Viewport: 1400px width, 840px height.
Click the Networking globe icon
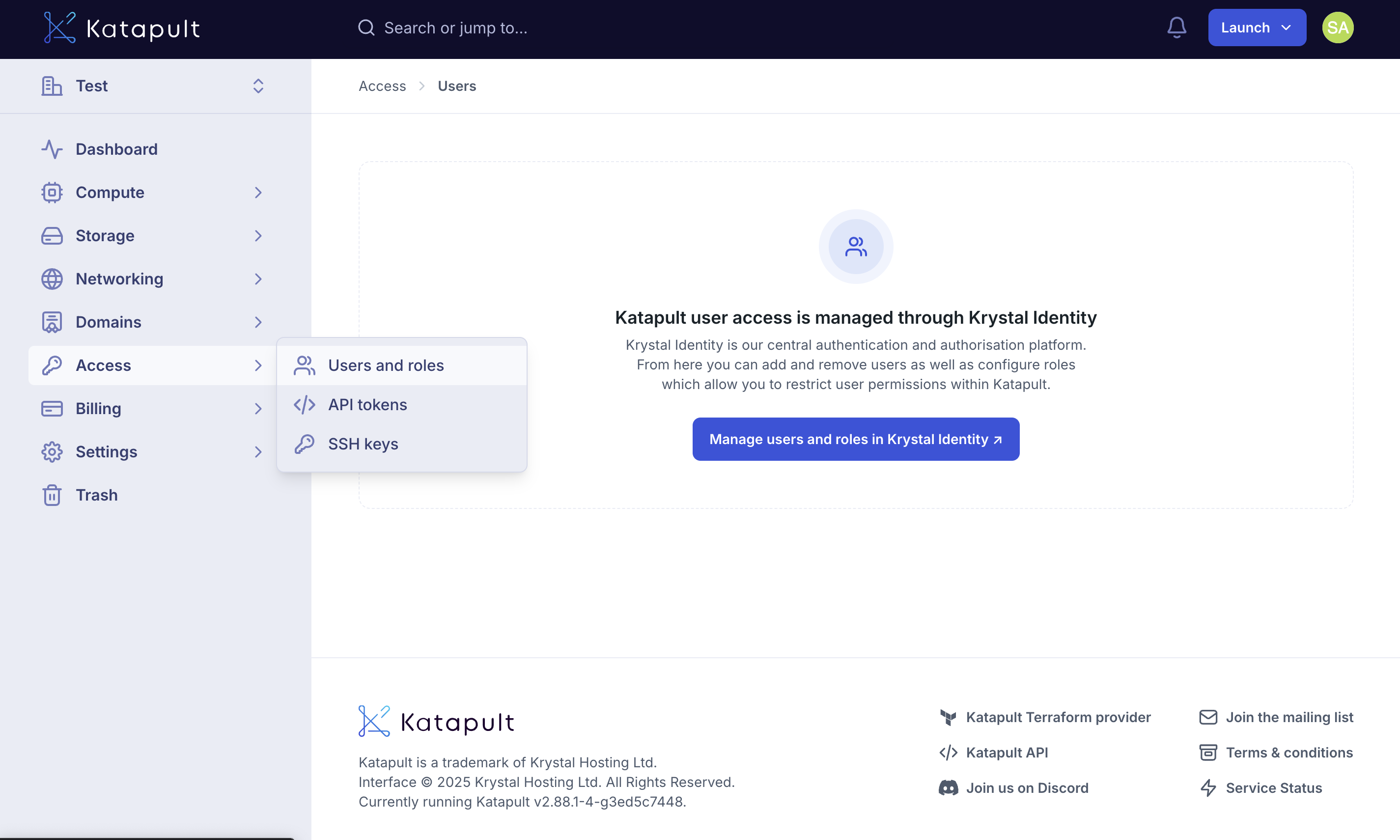[52, 279]
